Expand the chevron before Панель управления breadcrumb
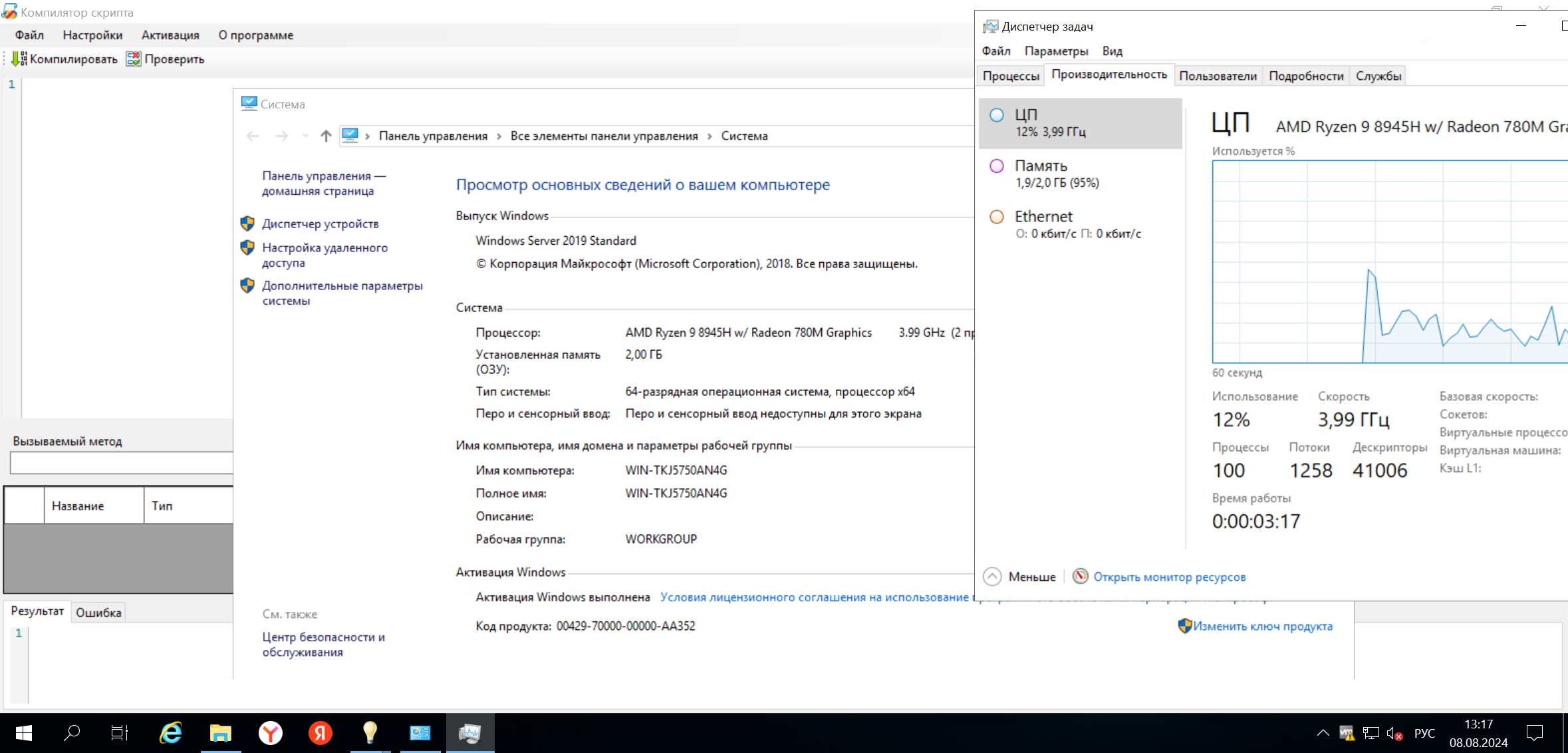 pyautogui.click(x=368, y=136)
